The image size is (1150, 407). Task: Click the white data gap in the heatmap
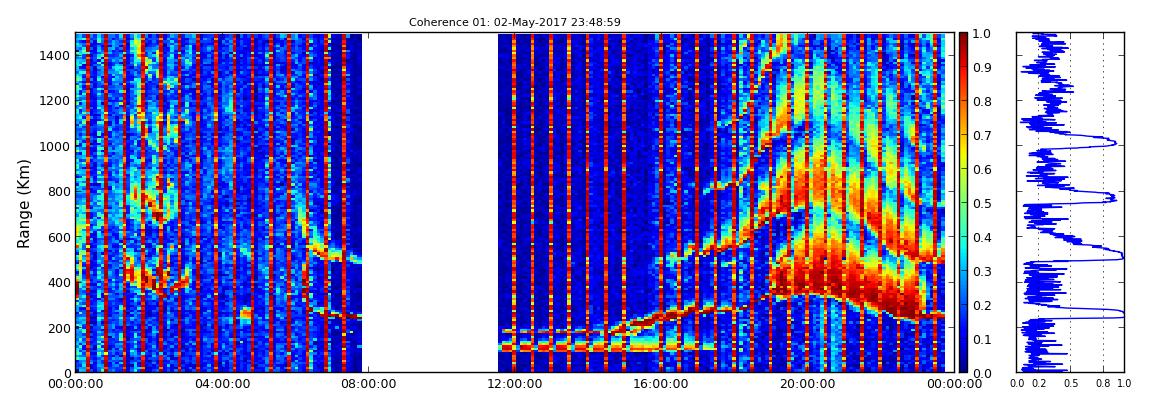pos(430,202)
